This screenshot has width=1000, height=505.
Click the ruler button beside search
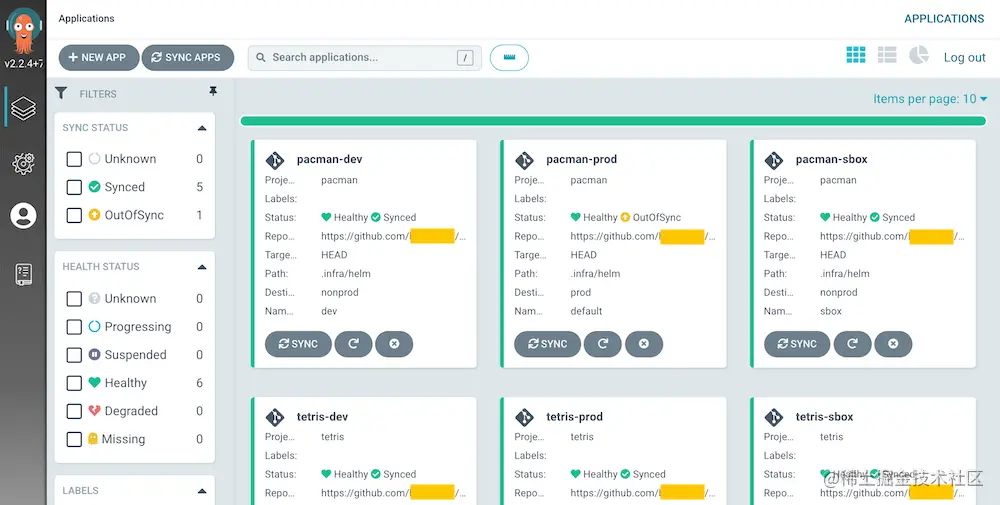pos(509,57)
